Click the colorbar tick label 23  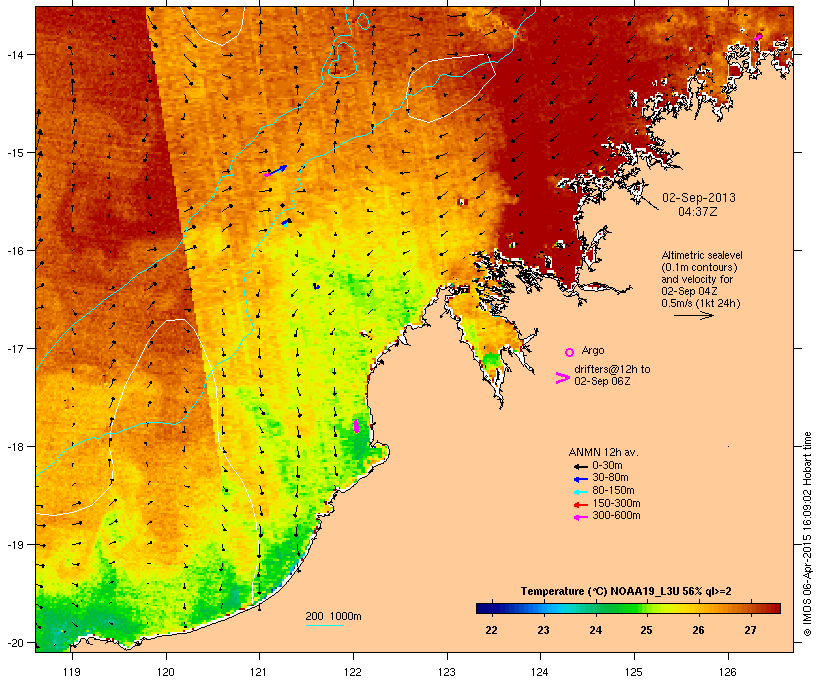tap(543, 630)
